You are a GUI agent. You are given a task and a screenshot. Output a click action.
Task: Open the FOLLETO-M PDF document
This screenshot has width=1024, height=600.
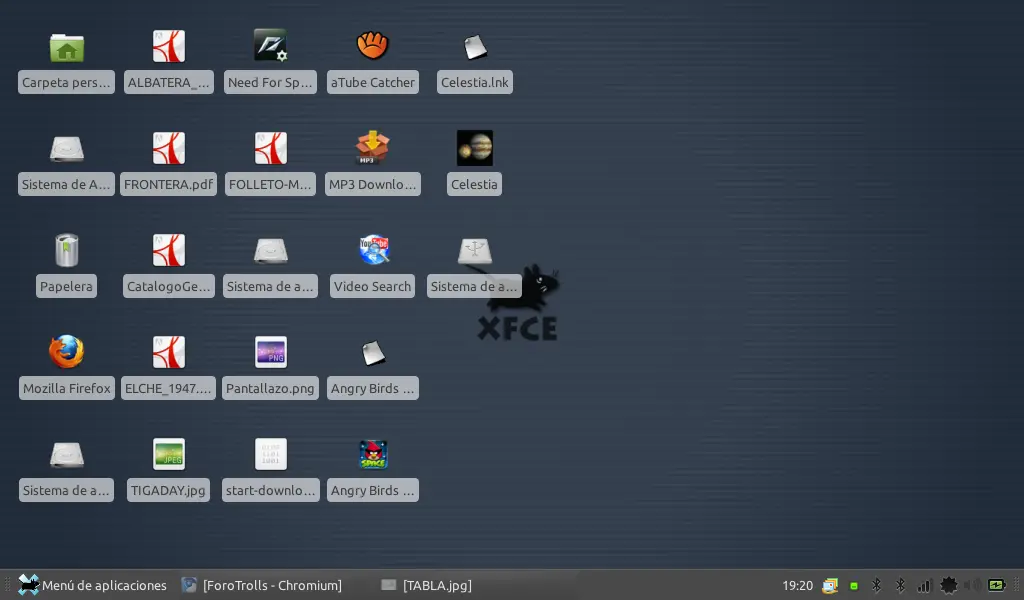pyautogui.click(x=270, y=148)
